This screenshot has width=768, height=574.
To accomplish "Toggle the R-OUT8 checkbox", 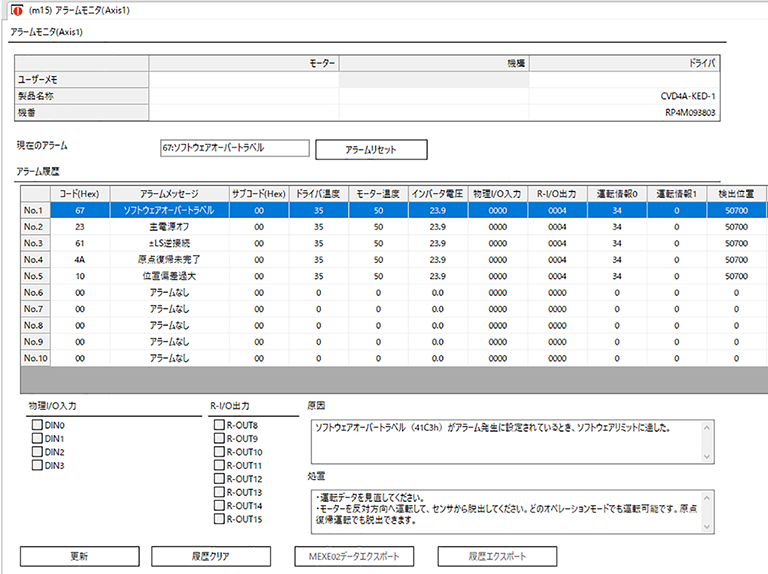I will [219, 426].
